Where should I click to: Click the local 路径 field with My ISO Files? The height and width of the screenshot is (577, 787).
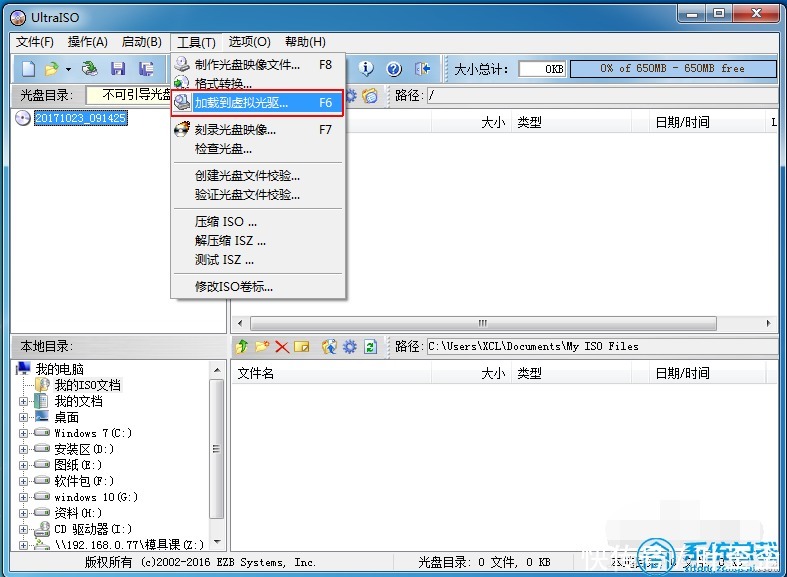[x=602, y=346]
